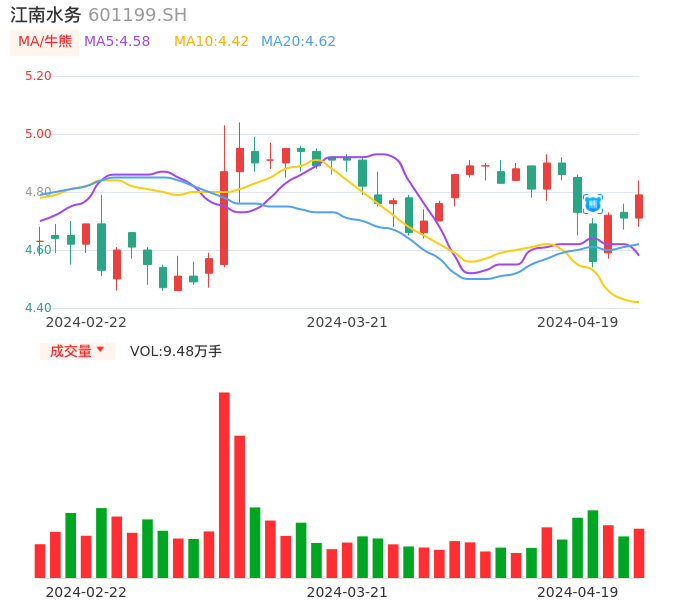The image size is (686, 606).
Task: Click the VOL:9.48万手 volume readout
Action: tap(176, 351)
